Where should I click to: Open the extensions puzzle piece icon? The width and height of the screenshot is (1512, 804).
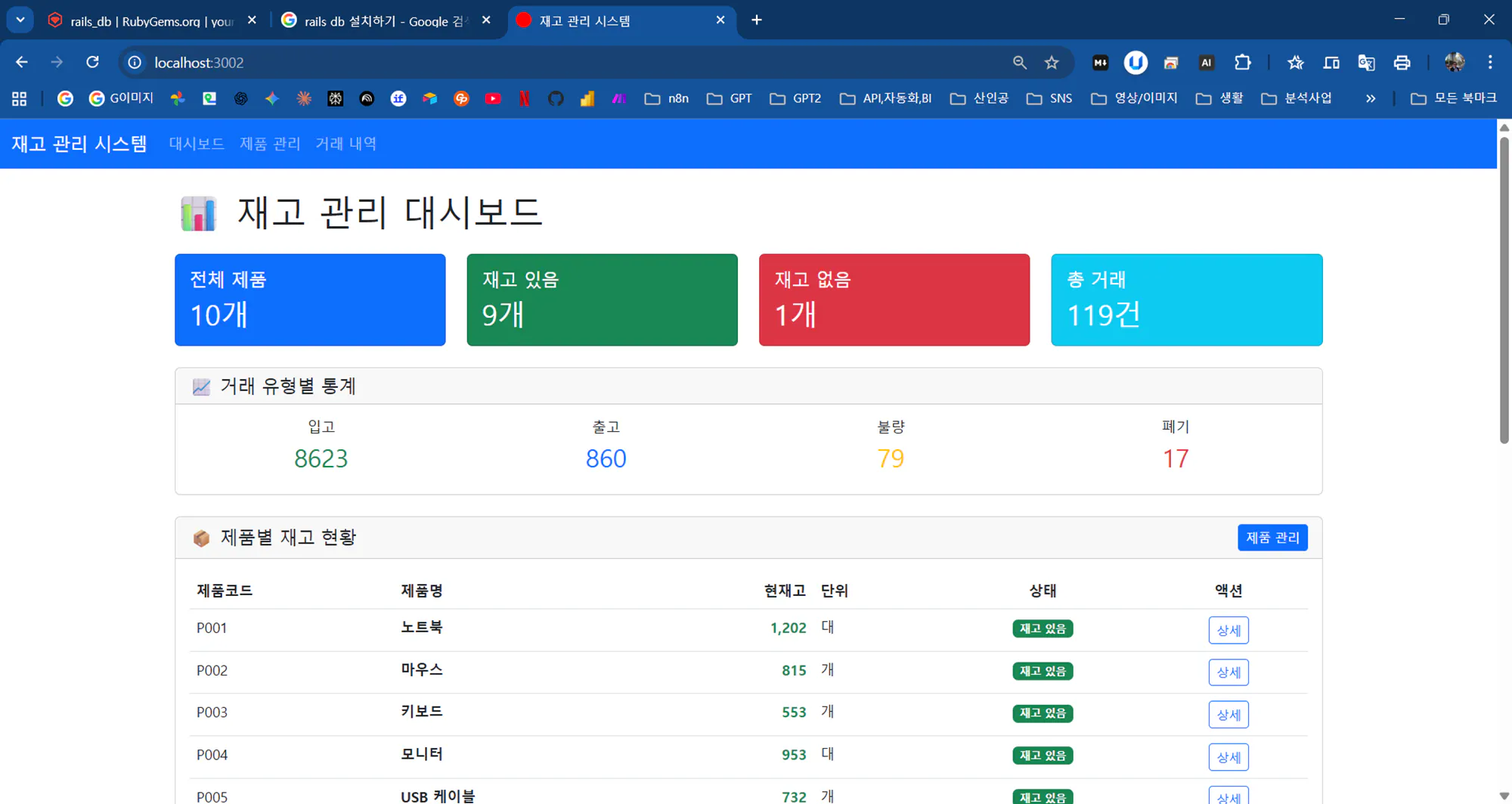pos(1242,62)
